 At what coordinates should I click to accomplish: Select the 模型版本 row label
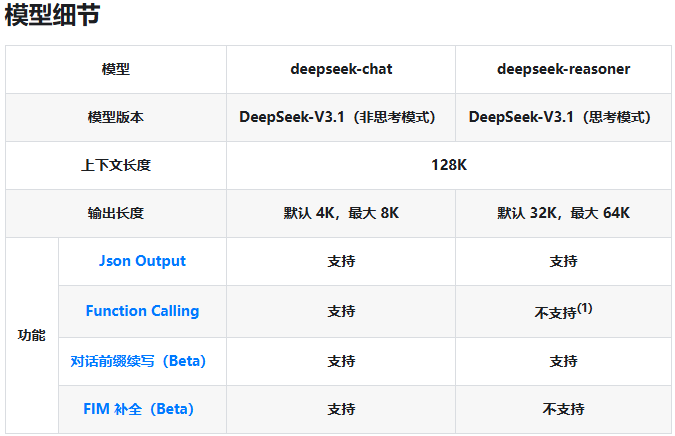(x=116, y=117)
